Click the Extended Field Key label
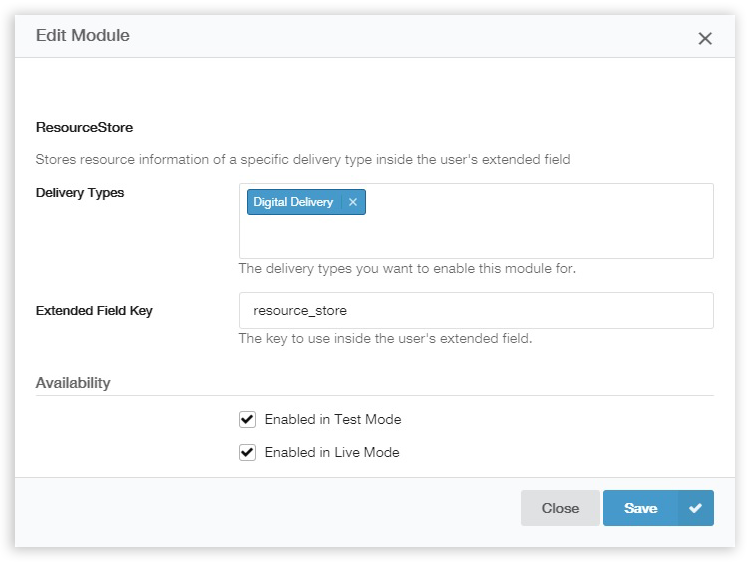The height and width of the screenshot is (562, 750). 94,311
